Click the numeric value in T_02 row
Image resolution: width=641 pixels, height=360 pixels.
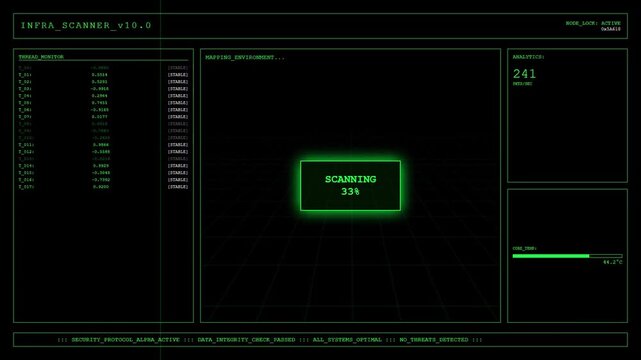tap(100, 82)
